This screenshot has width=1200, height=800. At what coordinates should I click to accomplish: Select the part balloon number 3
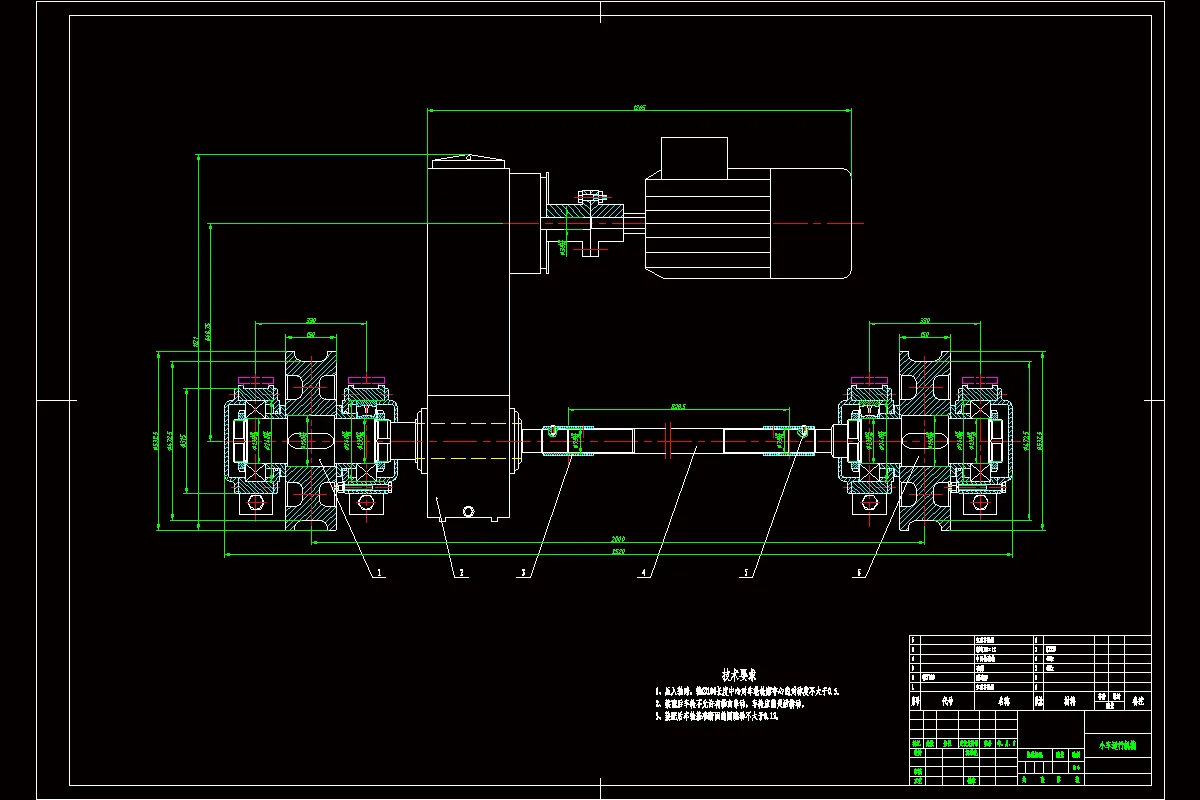click(x=523, y=574)
